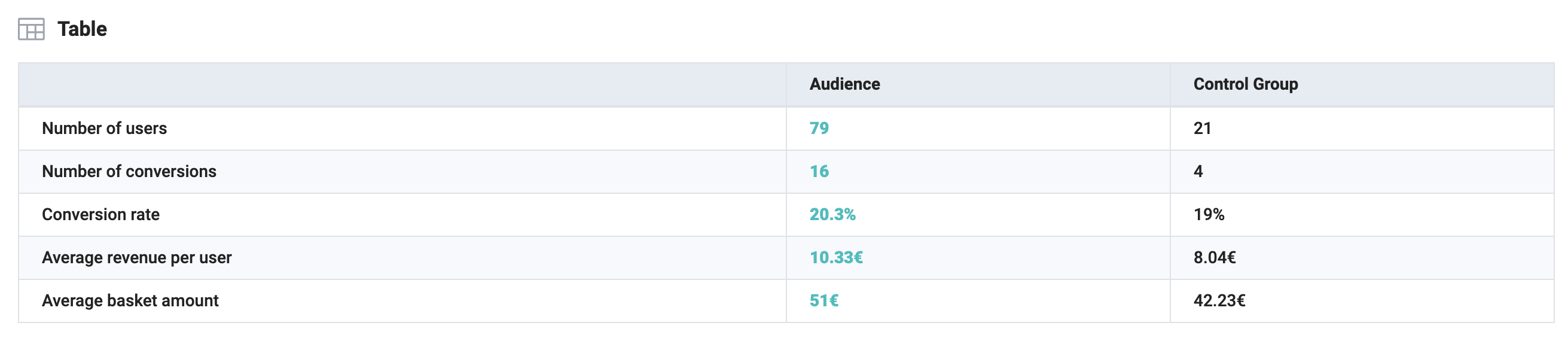Screen dimensions: 1568x341
Task: Click the Table section heading
Action: pos(82,29)
